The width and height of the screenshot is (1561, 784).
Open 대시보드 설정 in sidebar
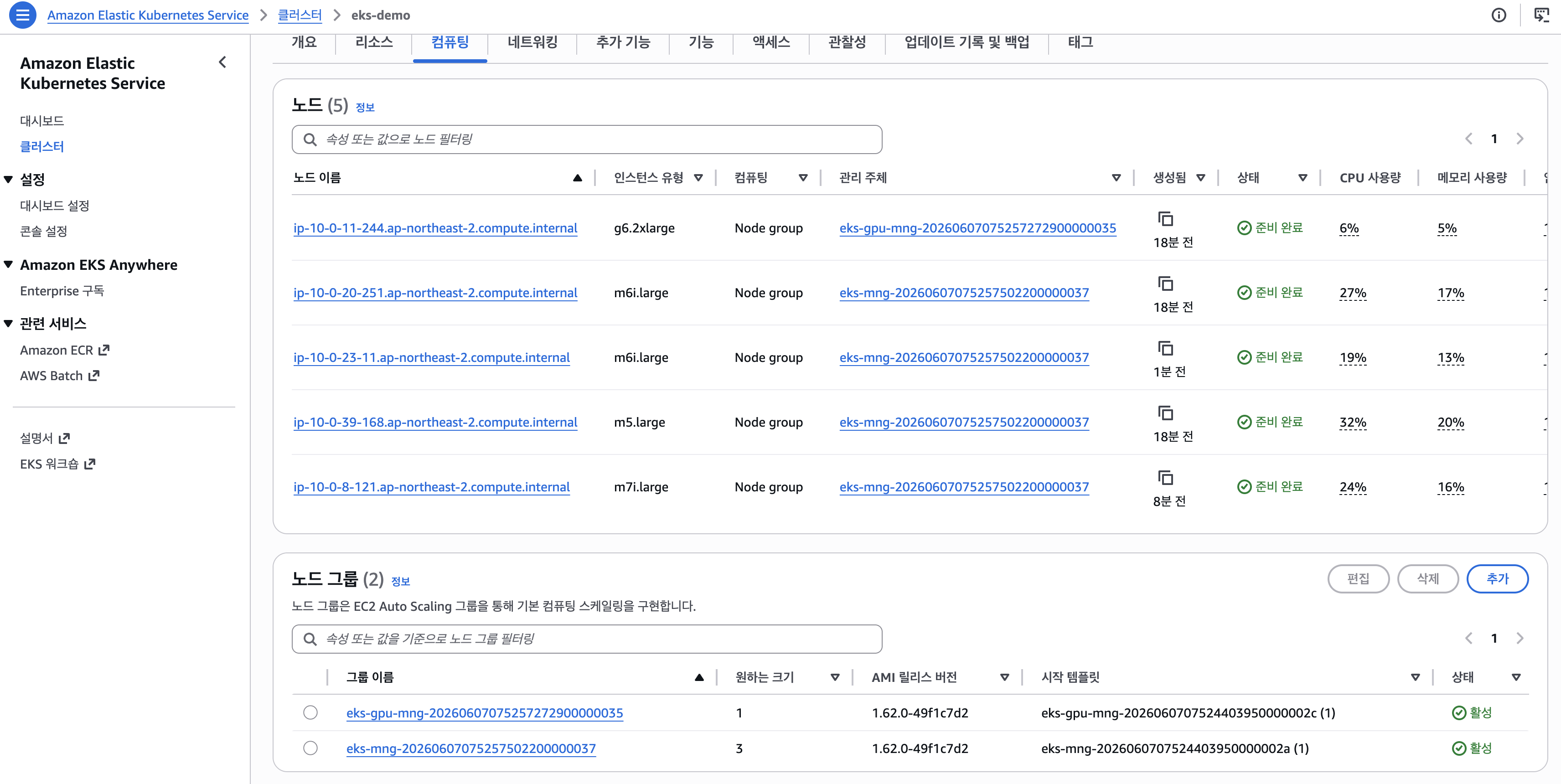pyautogui.click(x=55, y=206)
